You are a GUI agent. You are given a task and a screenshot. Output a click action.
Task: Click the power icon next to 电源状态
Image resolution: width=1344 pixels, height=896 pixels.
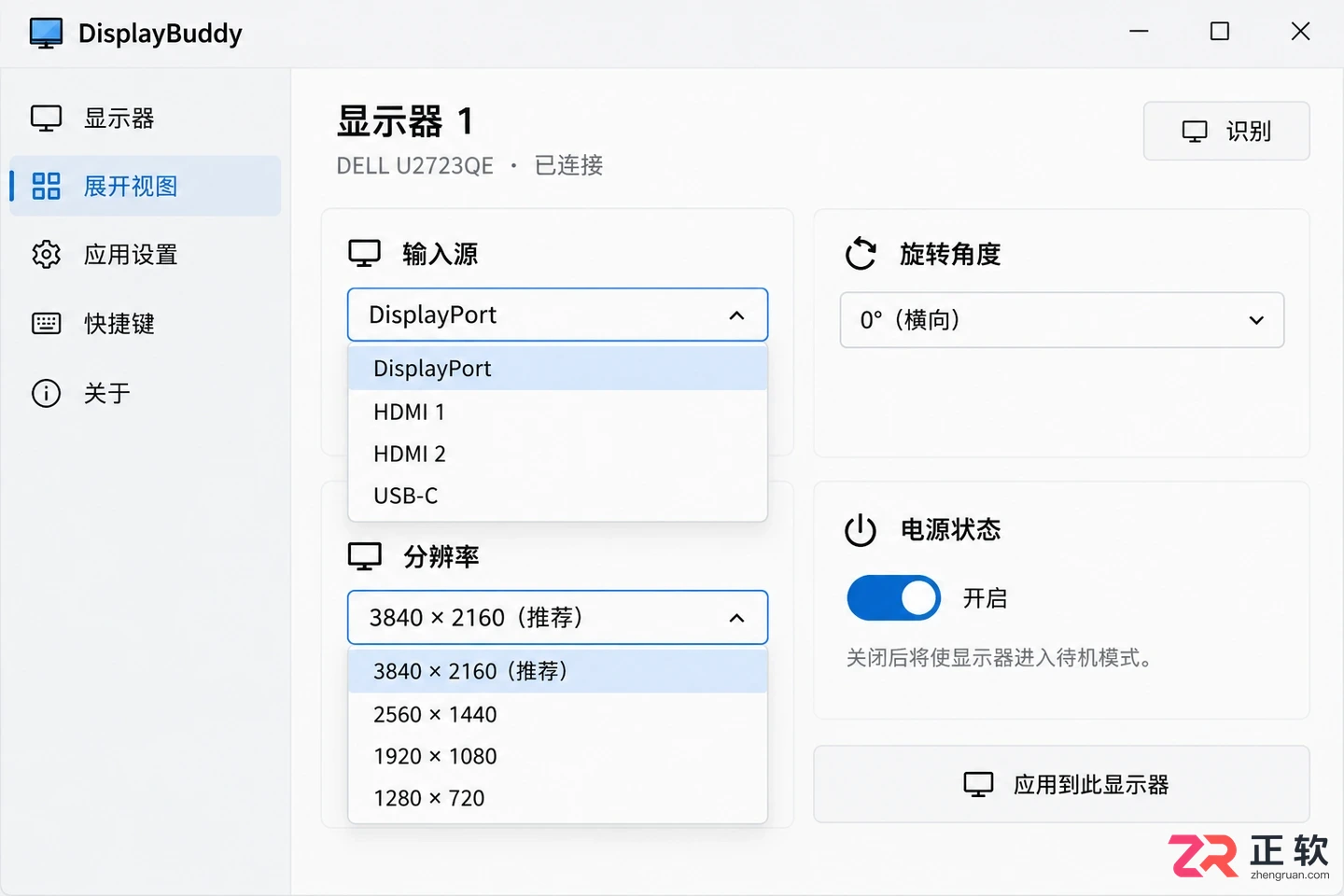coord(861,530)
